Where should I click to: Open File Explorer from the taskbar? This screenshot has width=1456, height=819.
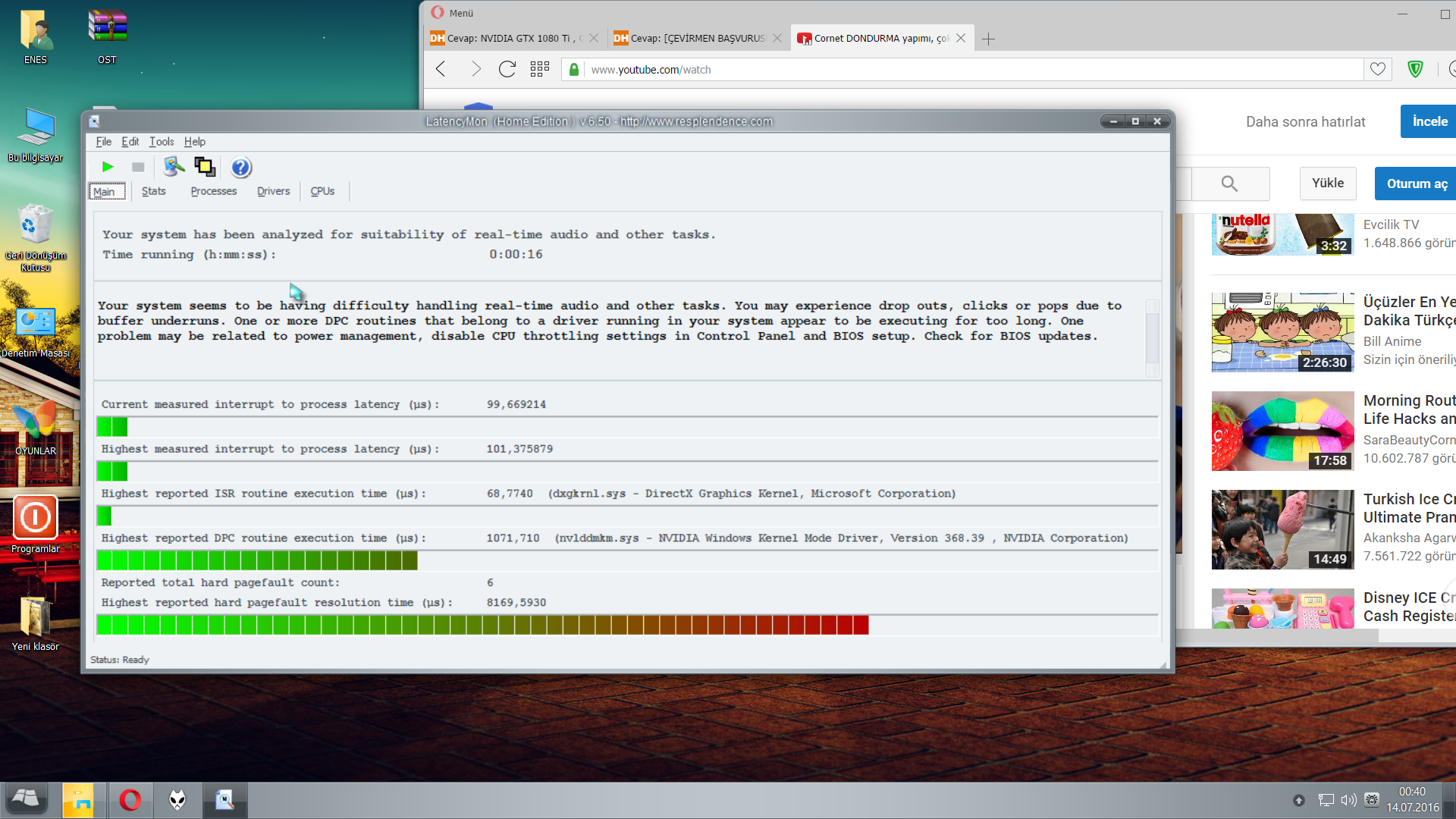pyautogui.click(x=77, y=800)
